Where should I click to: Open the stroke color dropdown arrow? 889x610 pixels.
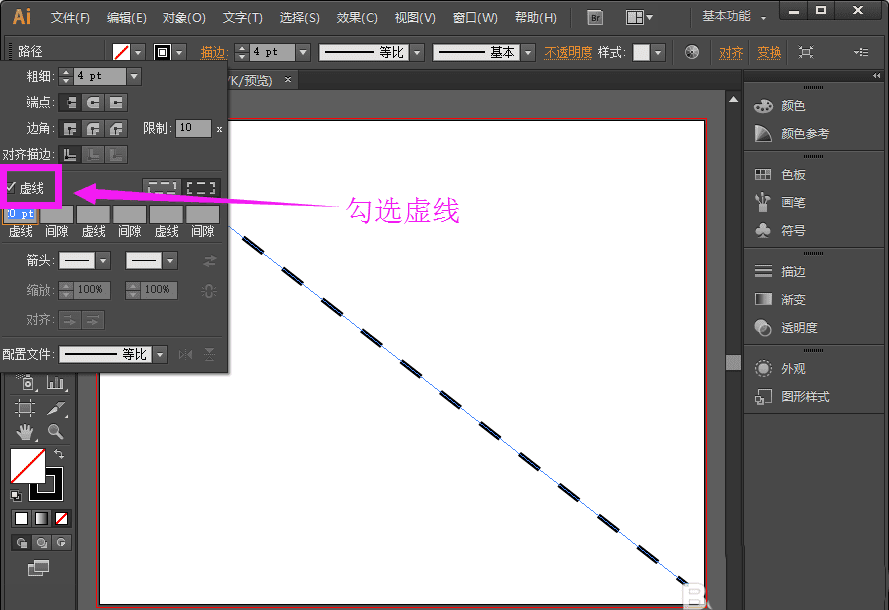click(179, 52)
